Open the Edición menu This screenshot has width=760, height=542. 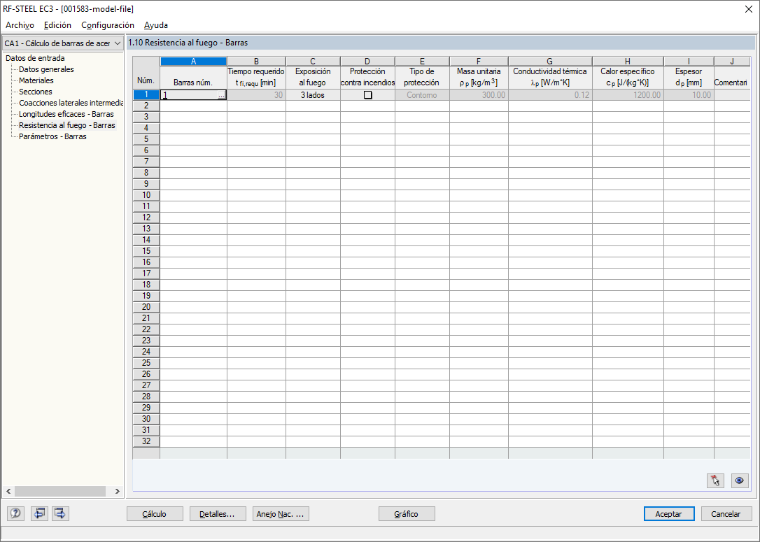click(58, 25)
